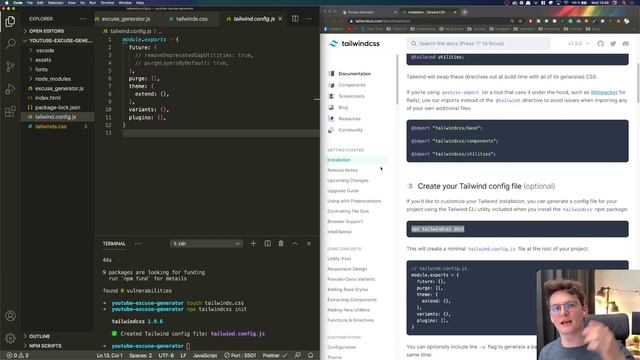
Task: Click Port: 5501 Live Server status
Action: coord(240,356)
